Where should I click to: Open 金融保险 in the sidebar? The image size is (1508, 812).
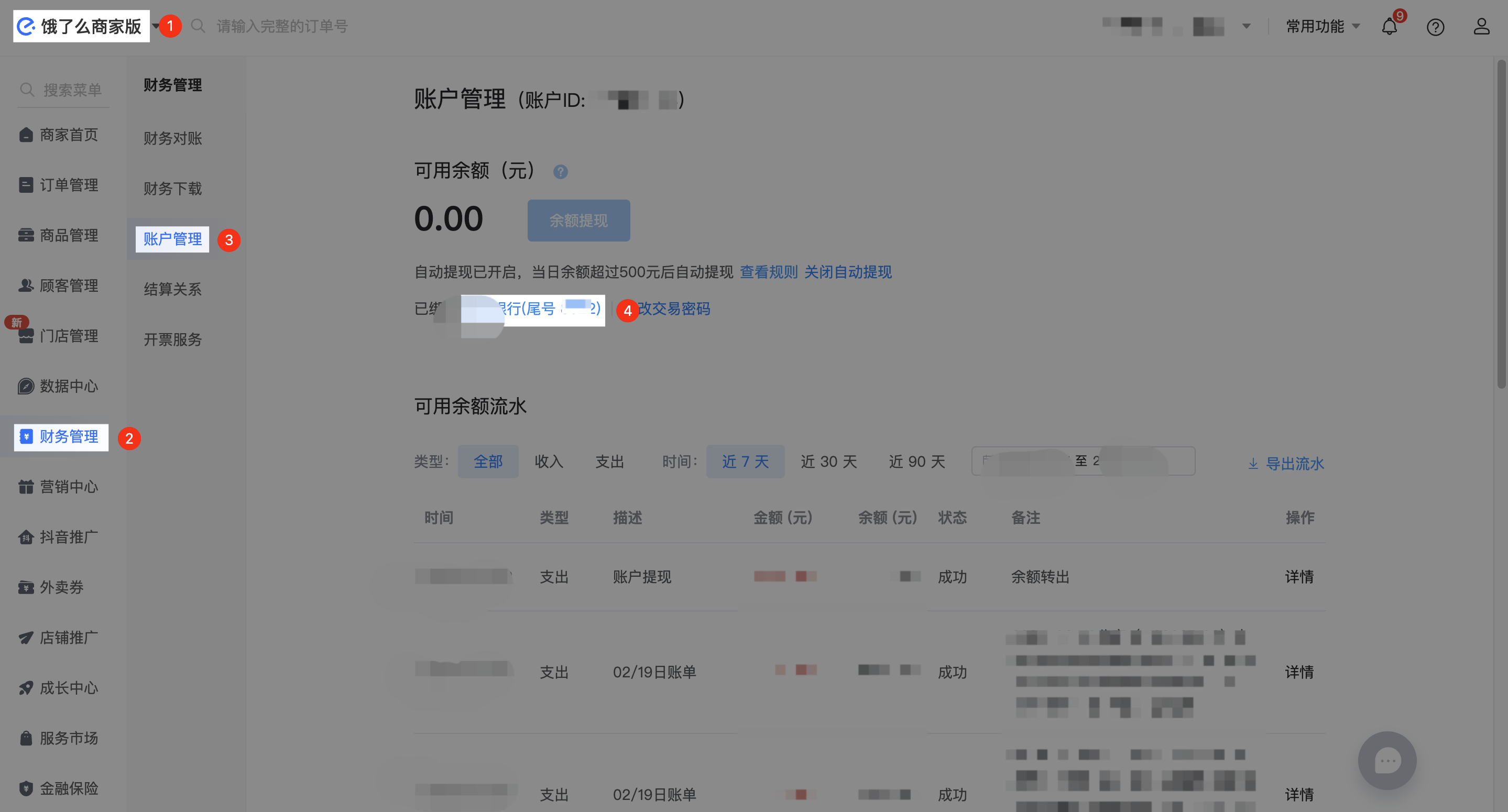[x=68, y=788]
